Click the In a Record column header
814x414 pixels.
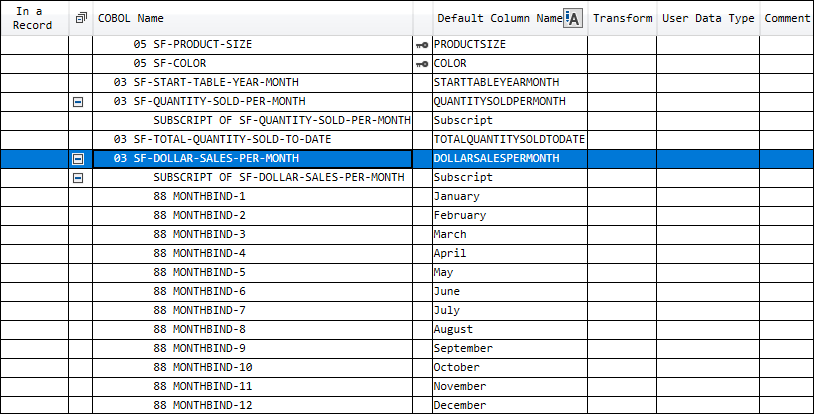click(33, 18)
